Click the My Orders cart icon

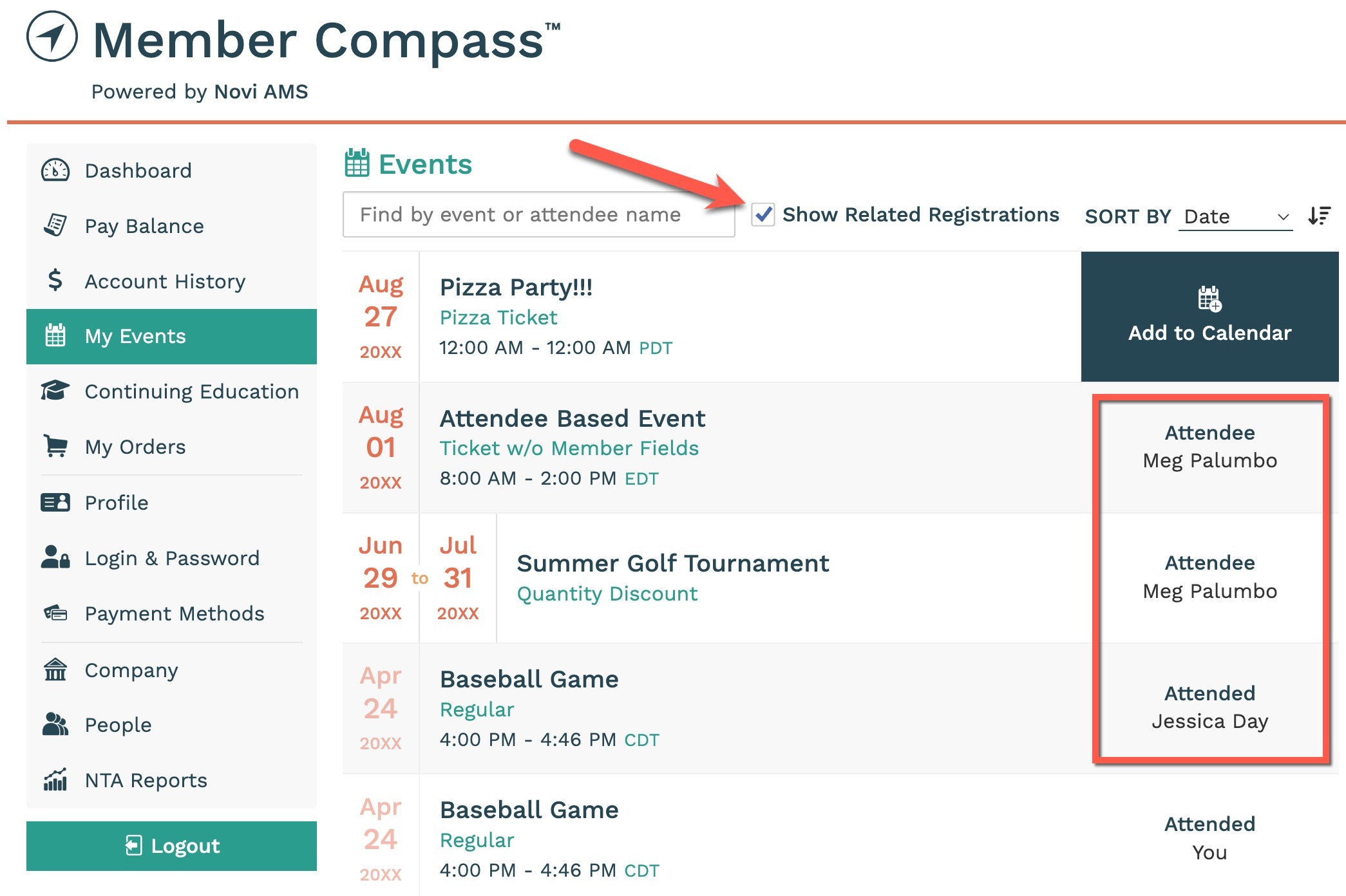[x=55, y=446]
